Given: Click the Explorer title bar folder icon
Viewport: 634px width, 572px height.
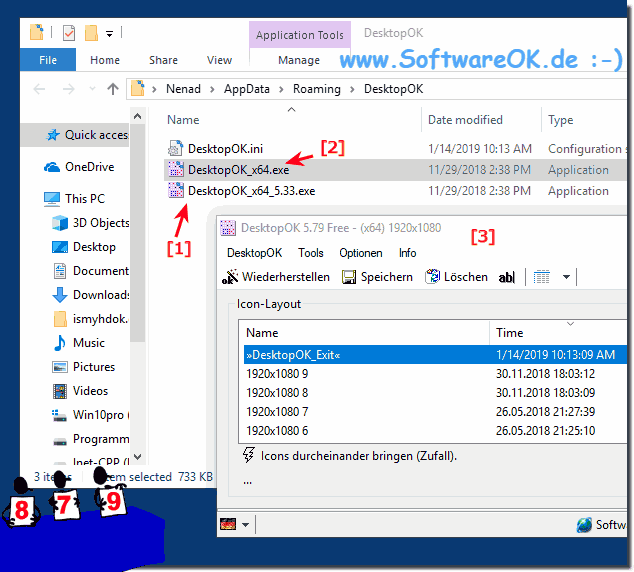Looking at the screenshot, I should pos(37,32).
